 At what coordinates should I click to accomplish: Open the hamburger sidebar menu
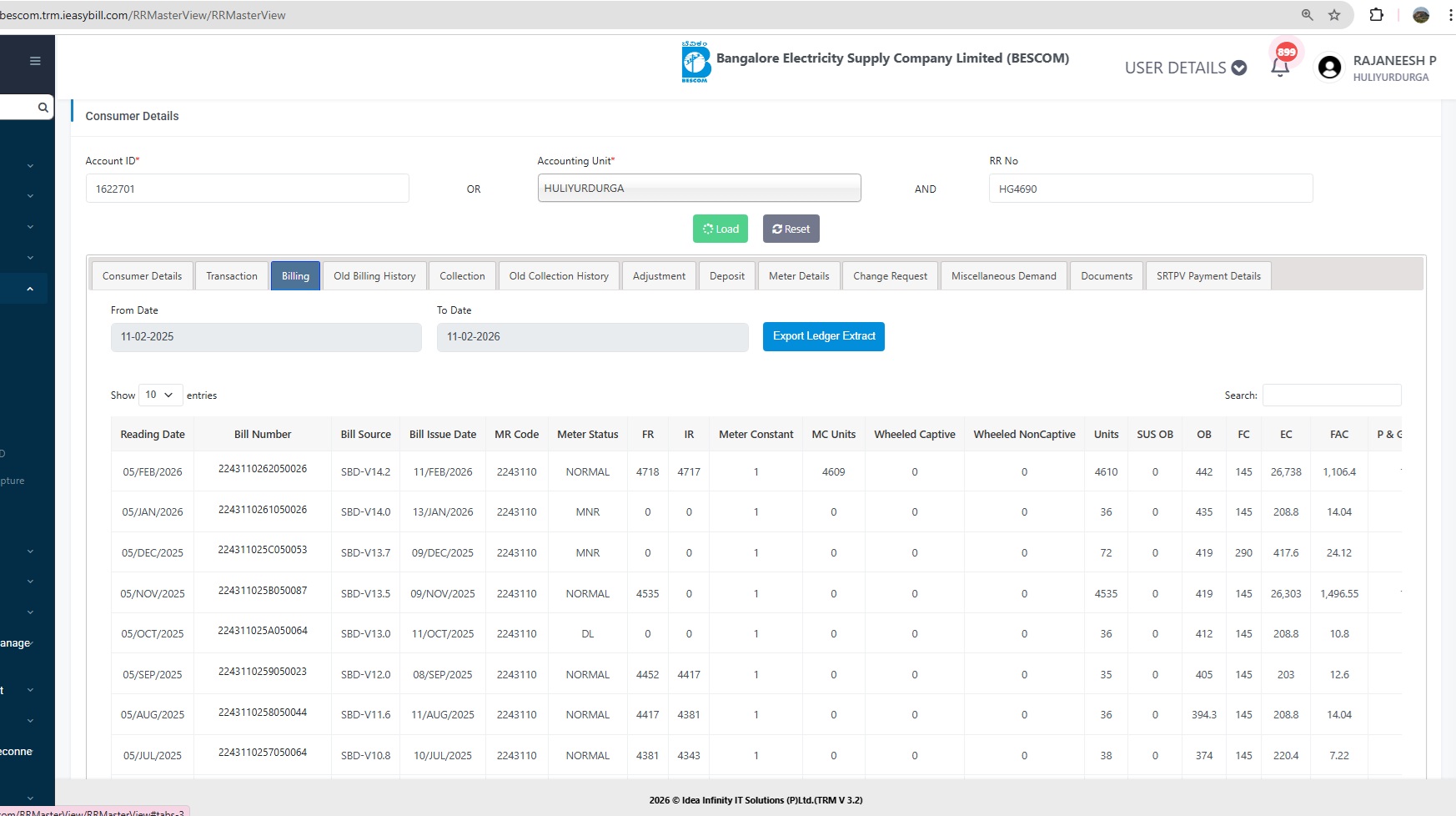click(35, 61)
